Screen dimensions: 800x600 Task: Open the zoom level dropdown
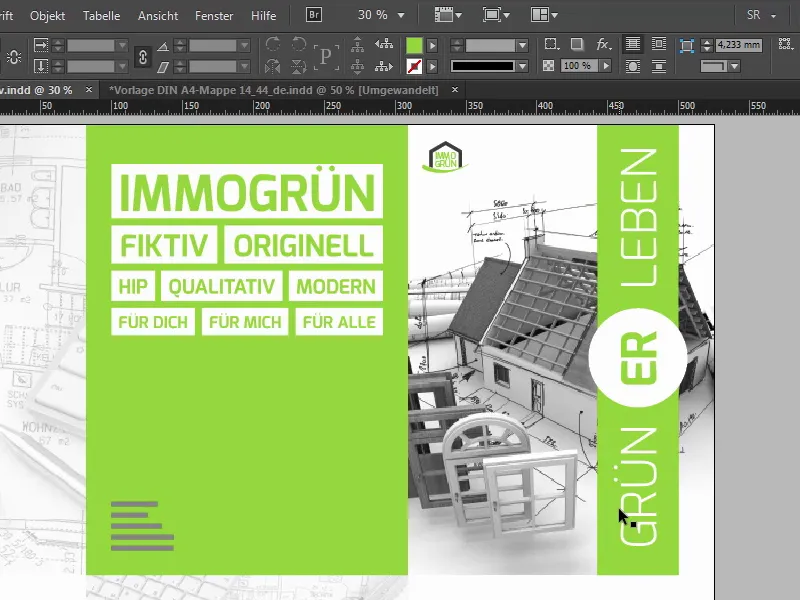pyautogui.click(x=401, y=16)
